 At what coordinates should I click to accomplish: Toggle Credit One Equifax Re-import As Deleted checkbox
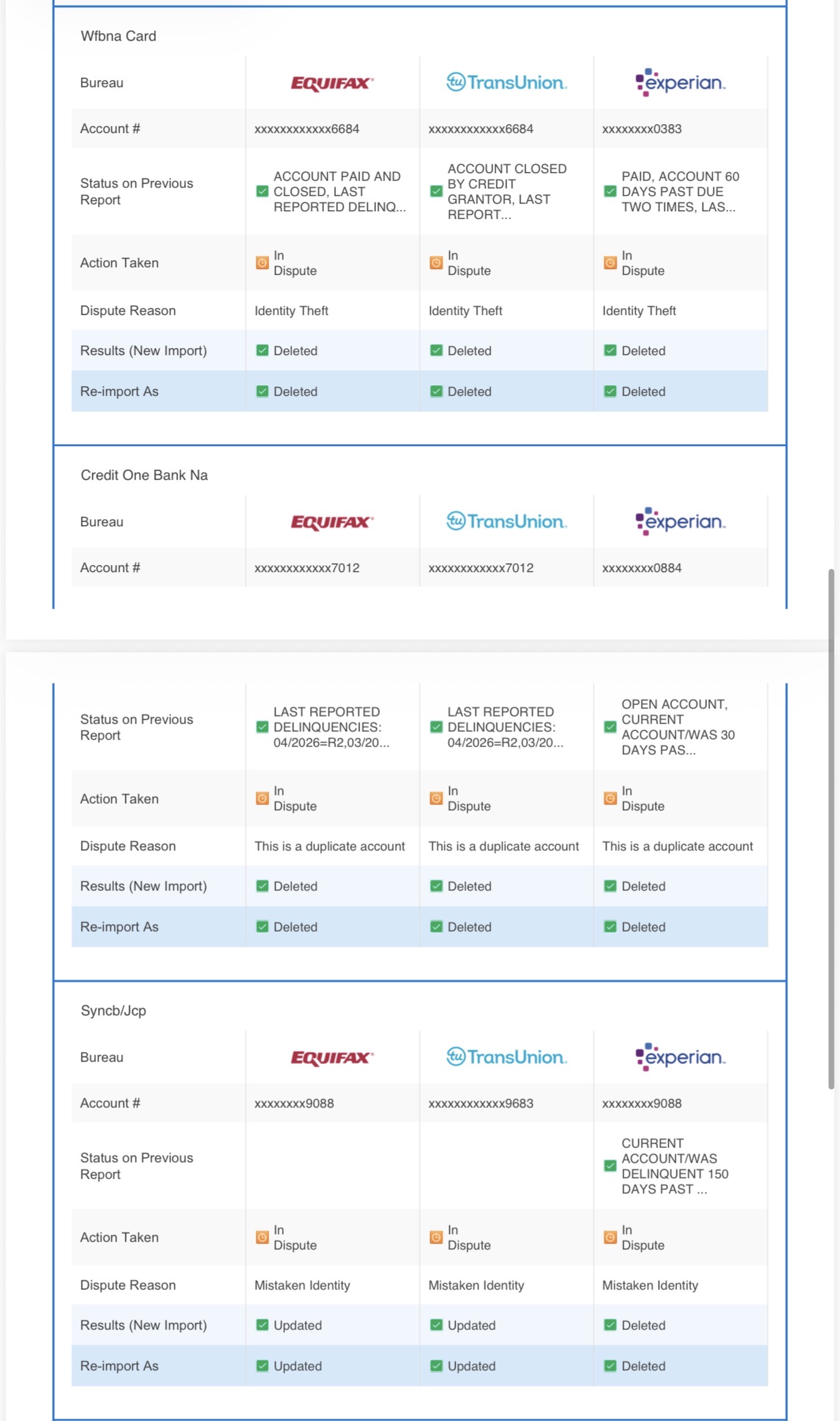click(262, 926)
